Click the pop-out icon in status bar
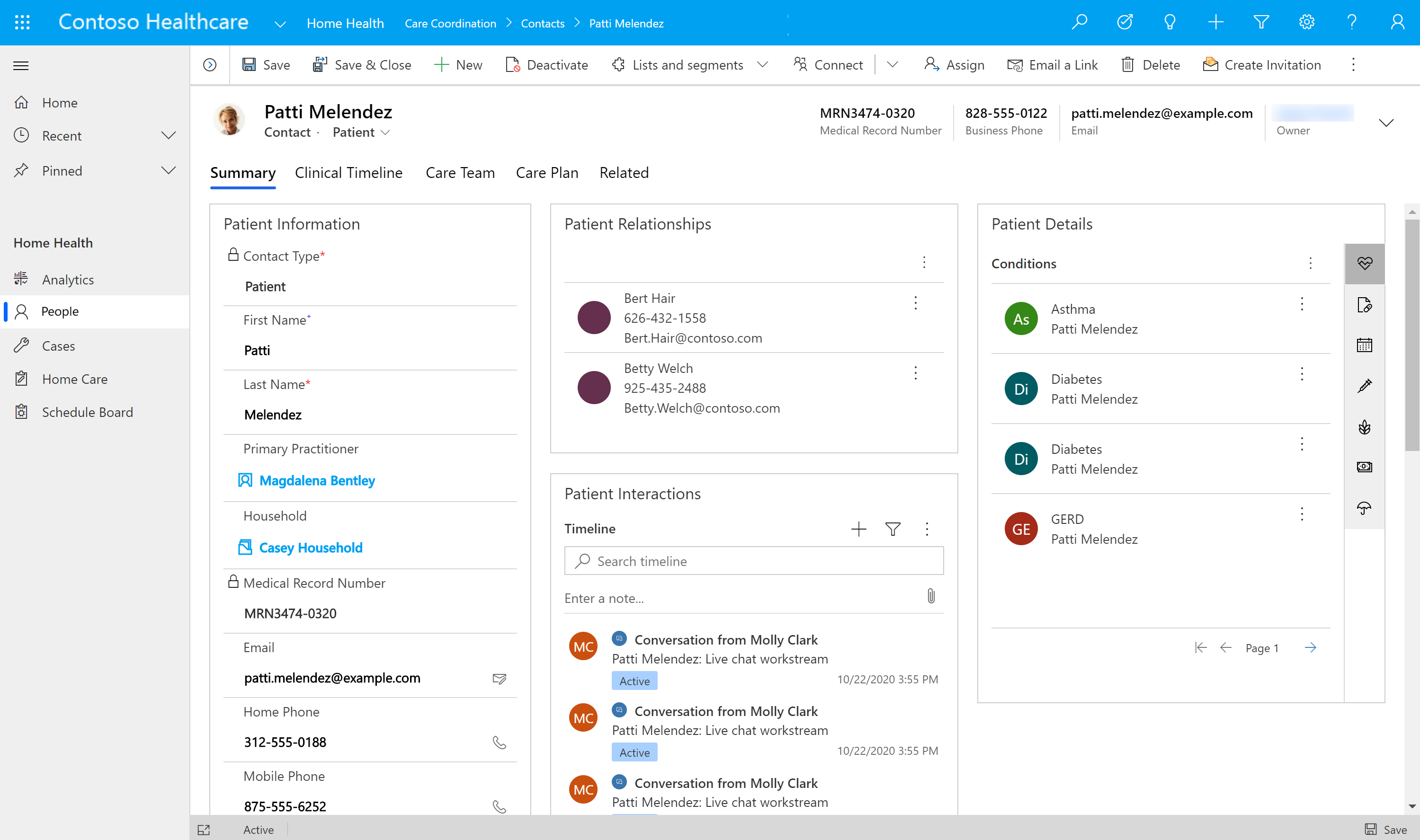 (x=204, y=829)
